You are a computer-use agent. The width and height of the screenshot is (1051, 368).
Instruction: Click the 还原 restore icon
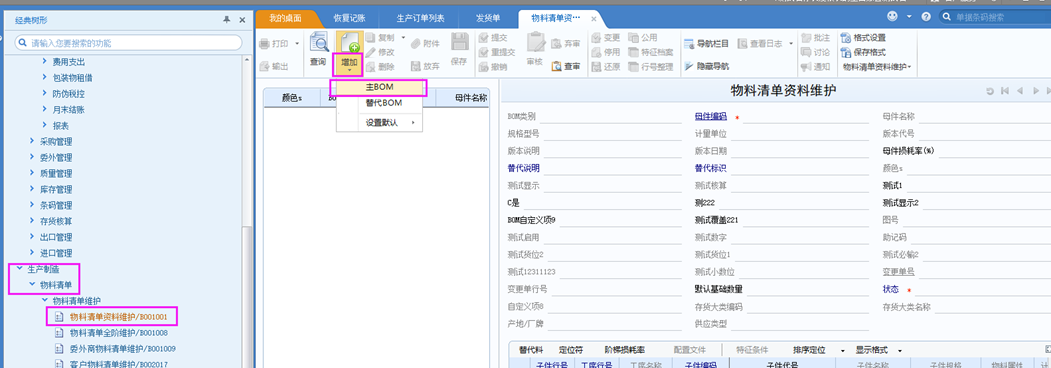click(x=596, y=66)
